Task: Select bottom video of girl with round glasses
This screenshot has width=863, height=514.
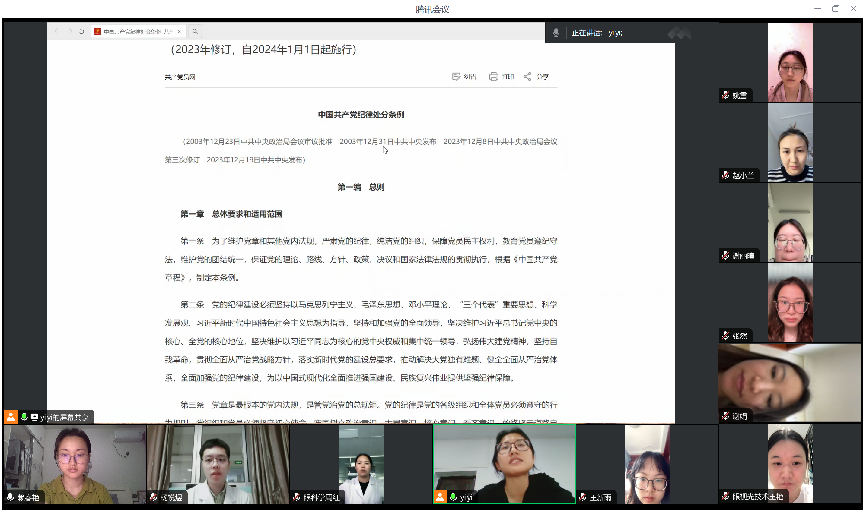Action: [647, 464]
